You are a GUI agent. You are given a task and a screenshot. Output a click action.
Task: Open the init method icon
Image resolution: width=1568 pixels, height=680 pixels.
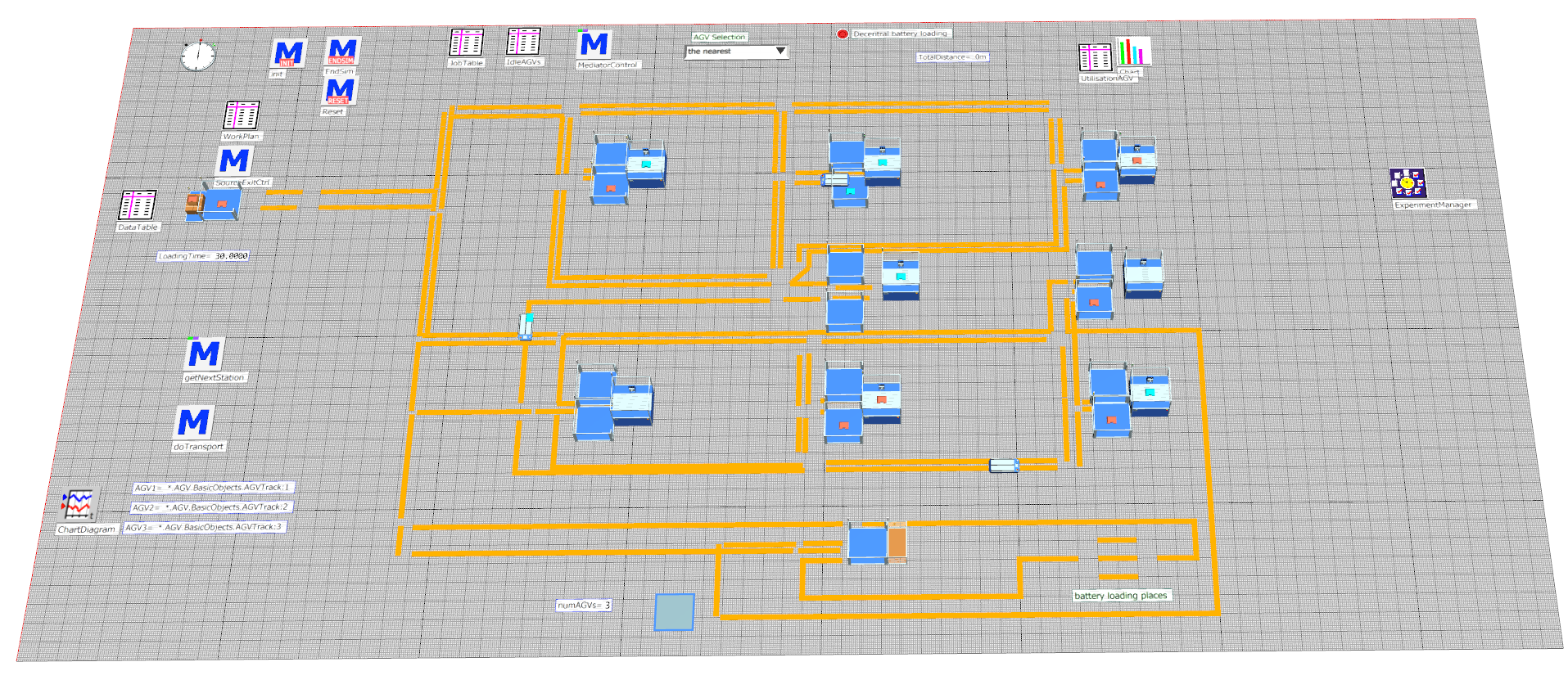pos(288,54)
